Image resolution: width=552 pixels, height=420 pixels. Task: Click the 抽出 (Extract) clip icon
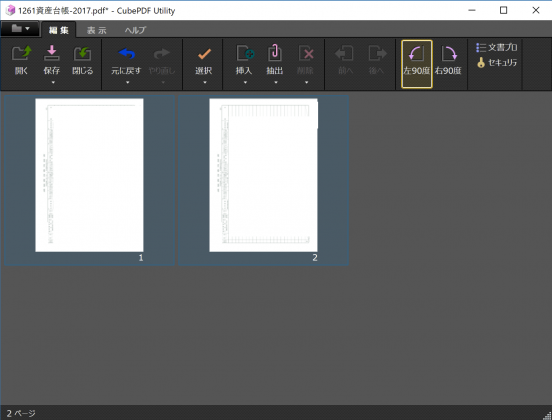[275, 54]
